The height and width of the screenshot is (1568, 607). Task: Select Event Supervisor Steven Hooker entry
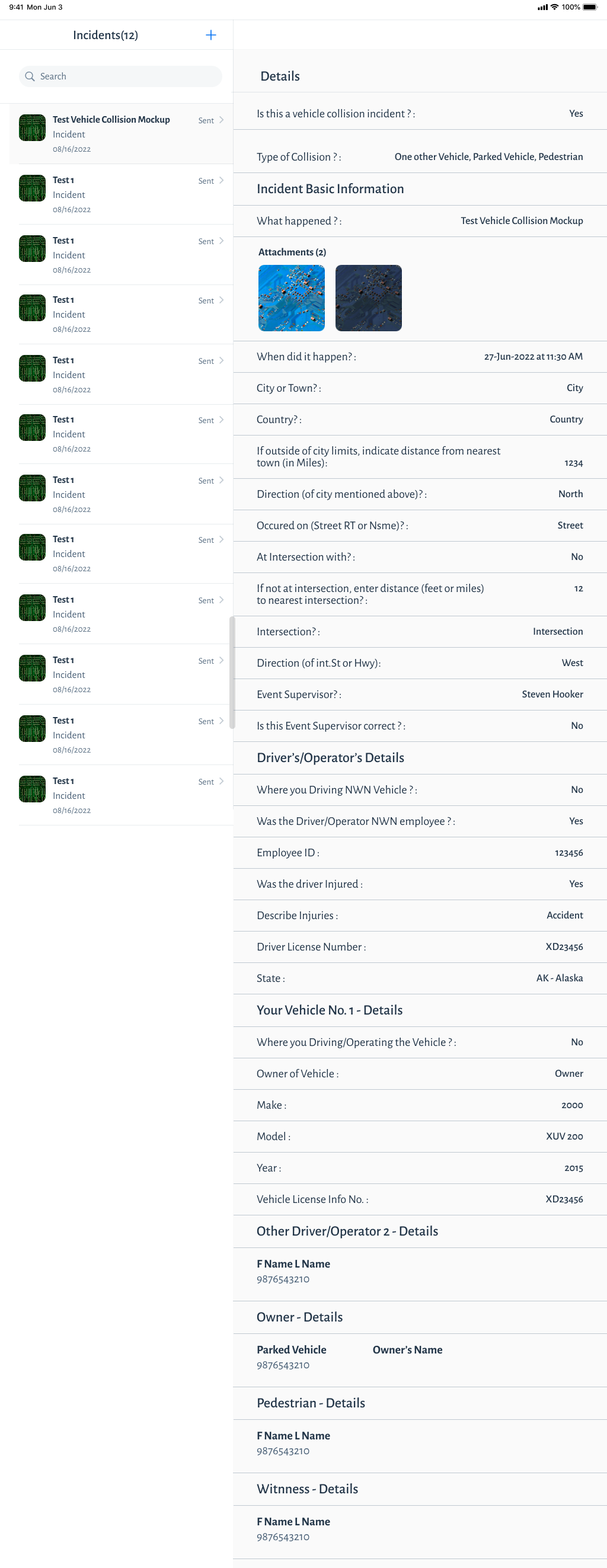tap(552, 694)
